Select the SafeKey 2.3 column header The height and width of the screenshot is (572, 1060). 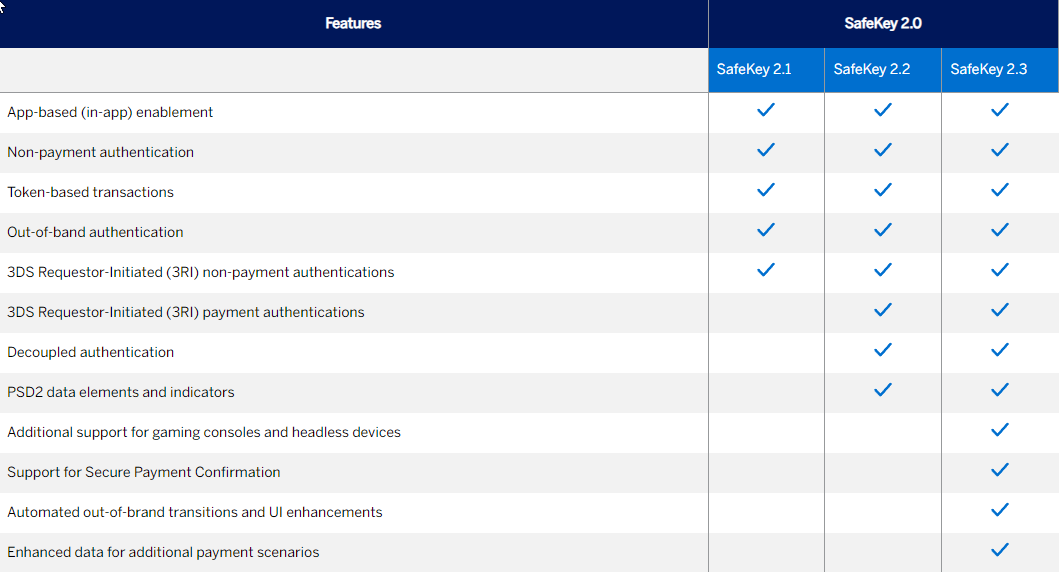(988, 70)
